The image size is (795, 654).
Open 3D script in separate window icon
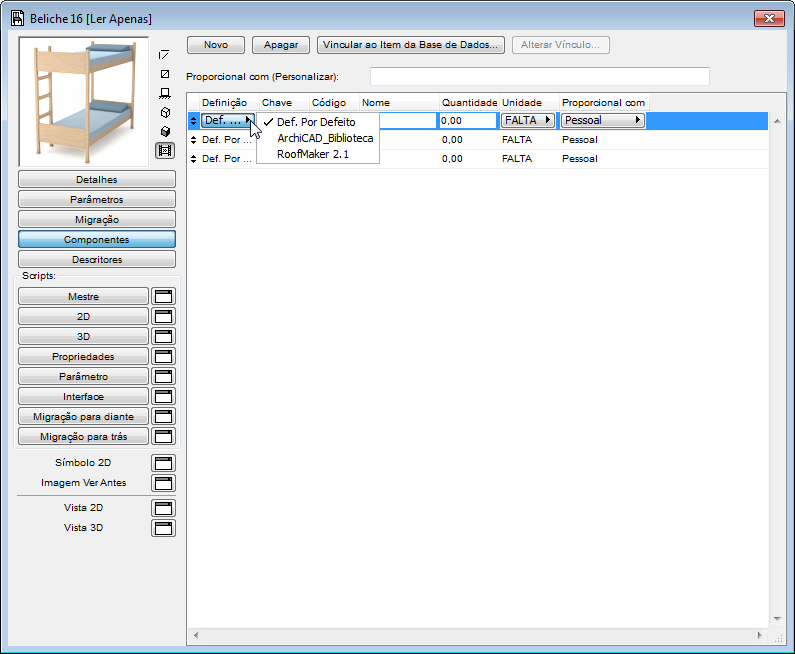(x=163, y=337)
